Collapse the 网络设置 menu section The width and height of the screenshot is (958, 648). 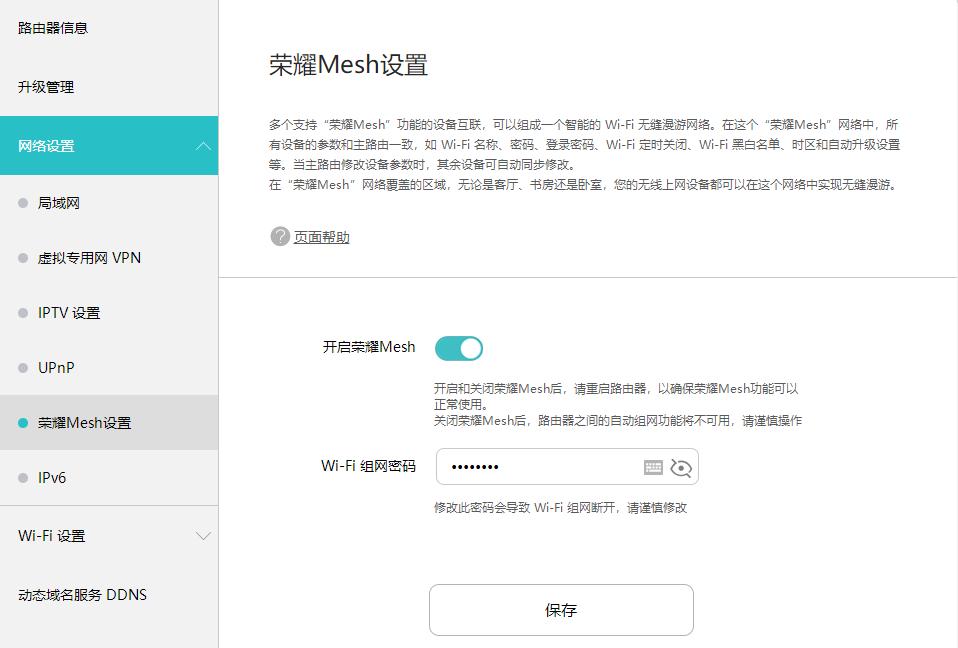[203, 146]
